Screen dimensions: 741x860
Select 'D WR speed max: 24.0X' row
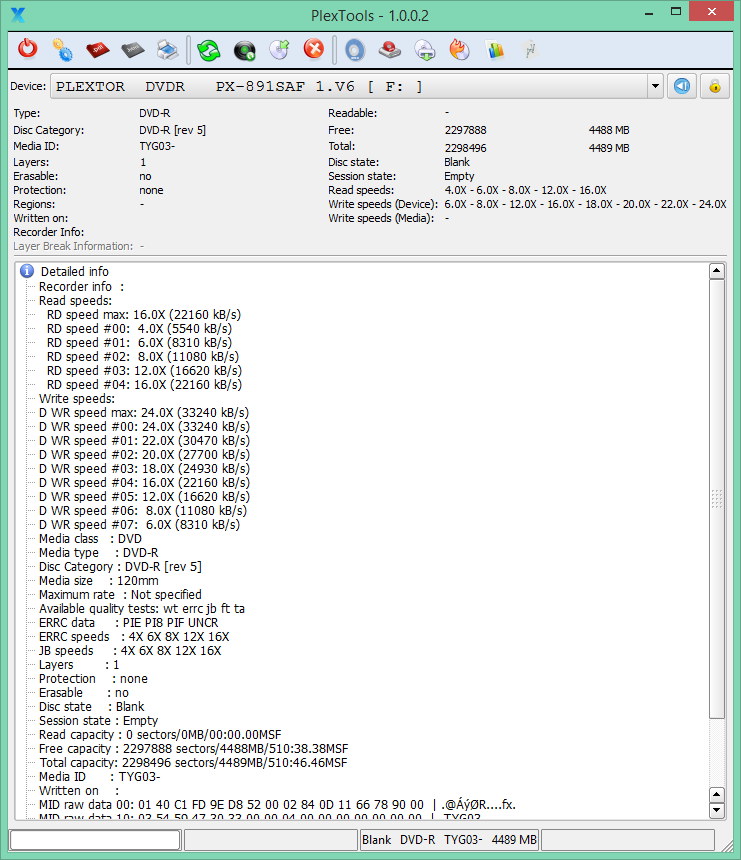pyautogui.click(x=144, y=412)
